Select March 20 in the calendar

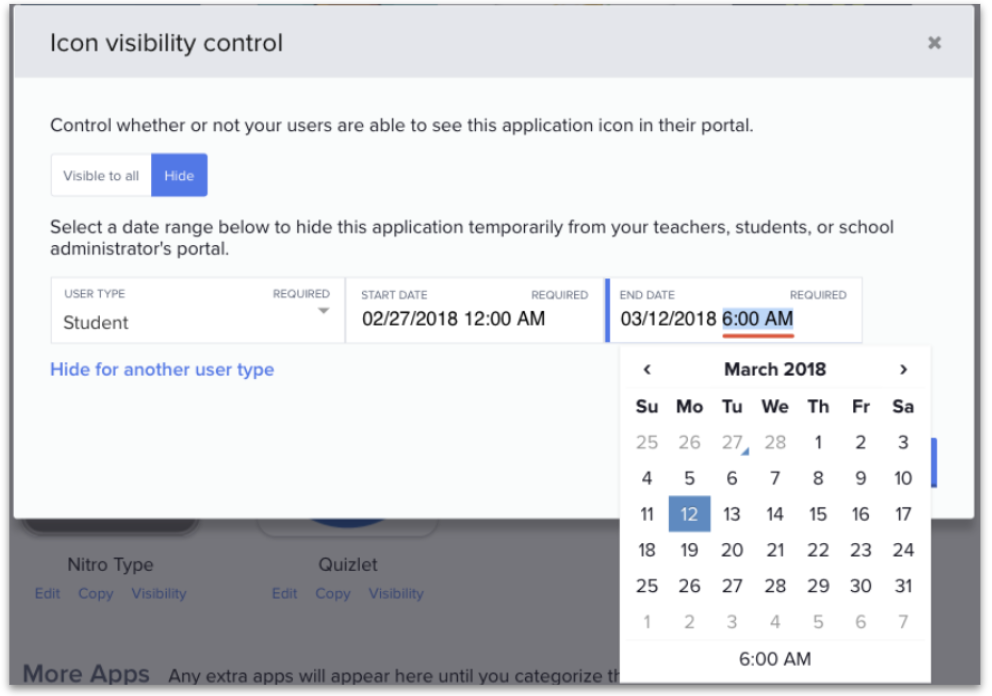pyautogui.click(x=732, y=550)
